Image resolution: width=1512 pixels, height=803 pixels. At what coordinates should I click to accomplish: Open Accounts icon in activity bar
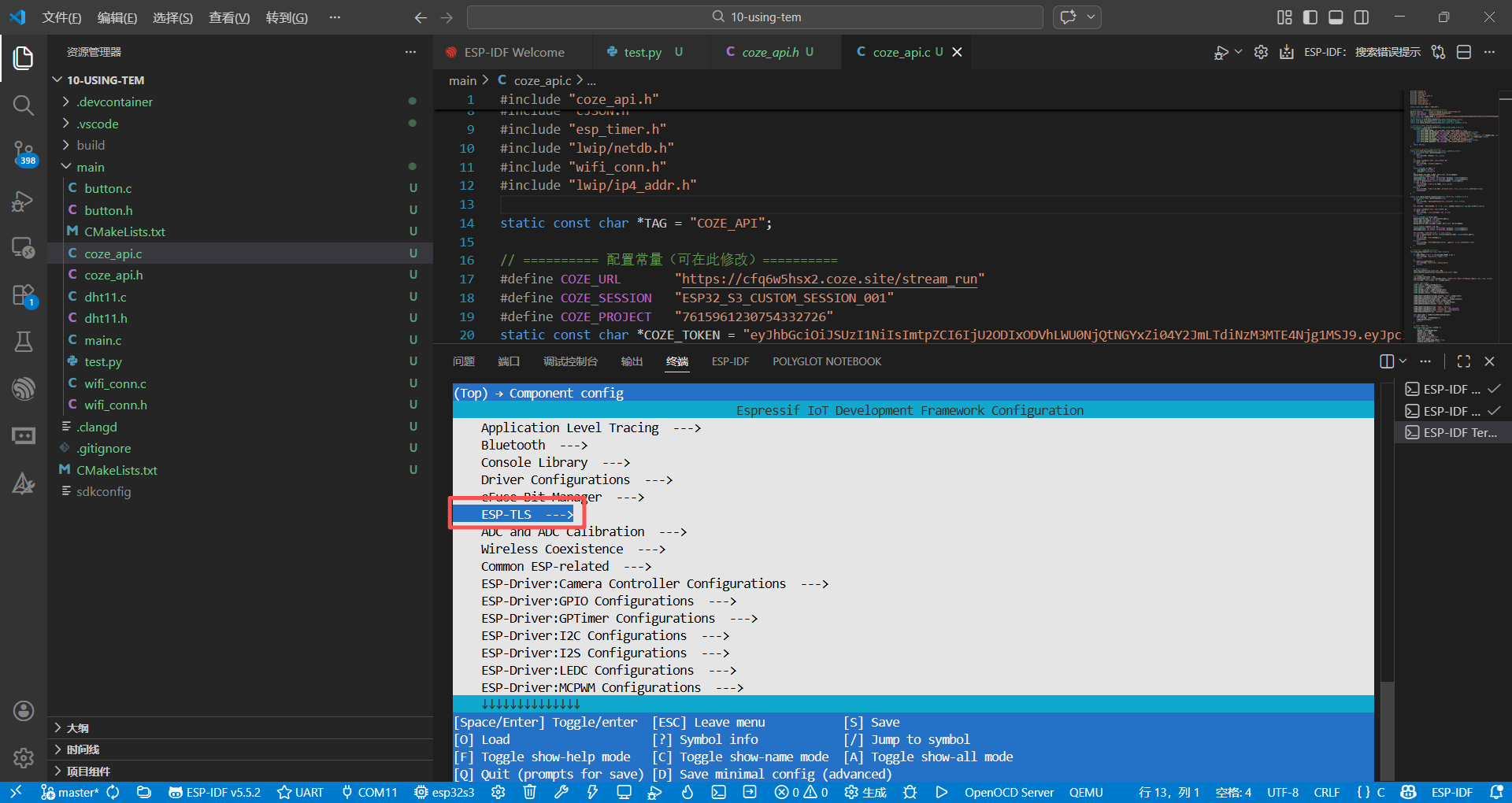(x=23, y=711)
